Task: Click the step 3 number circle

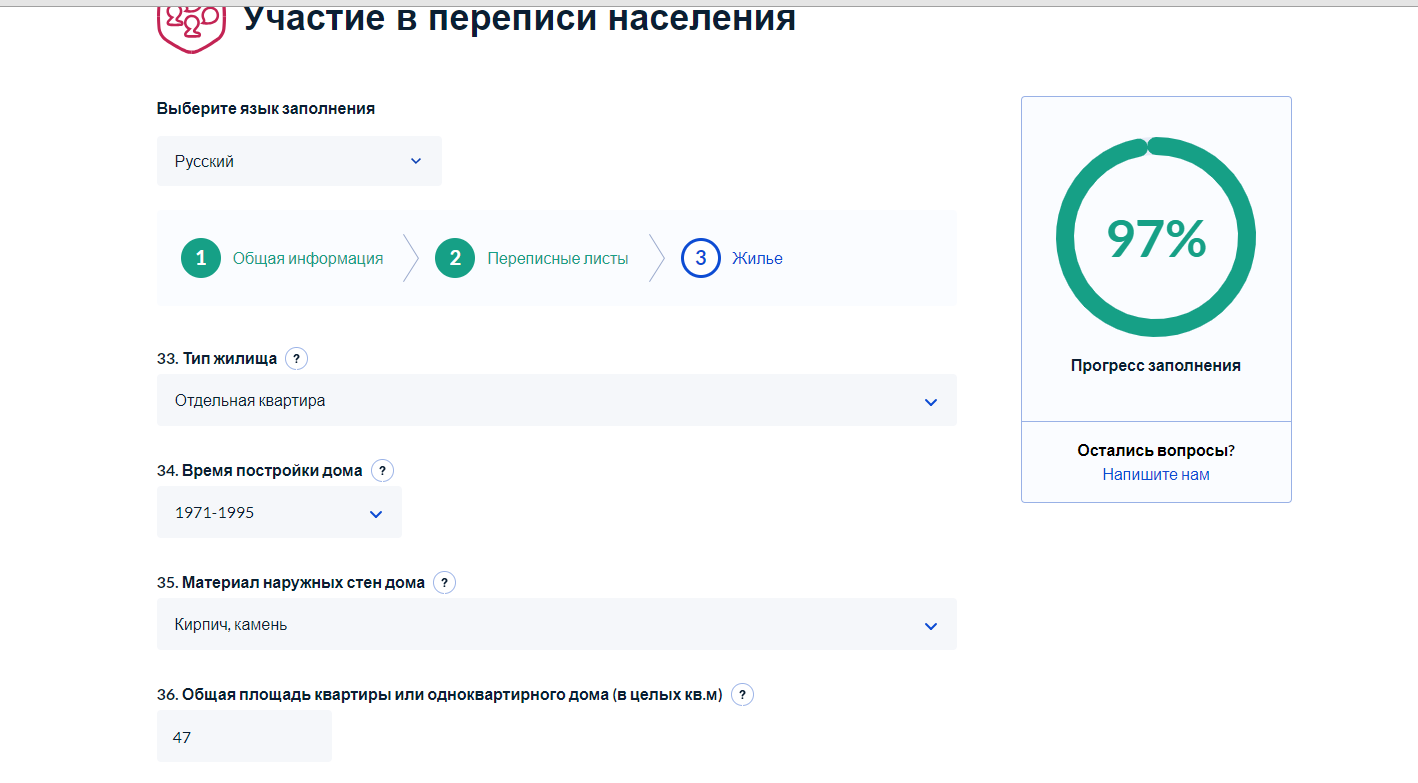Action: (x=701, y=258)
